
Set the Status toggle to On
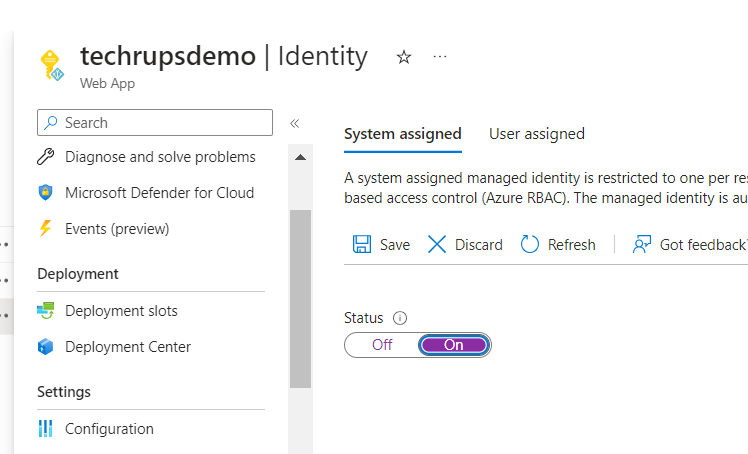[x=454, y=345]
